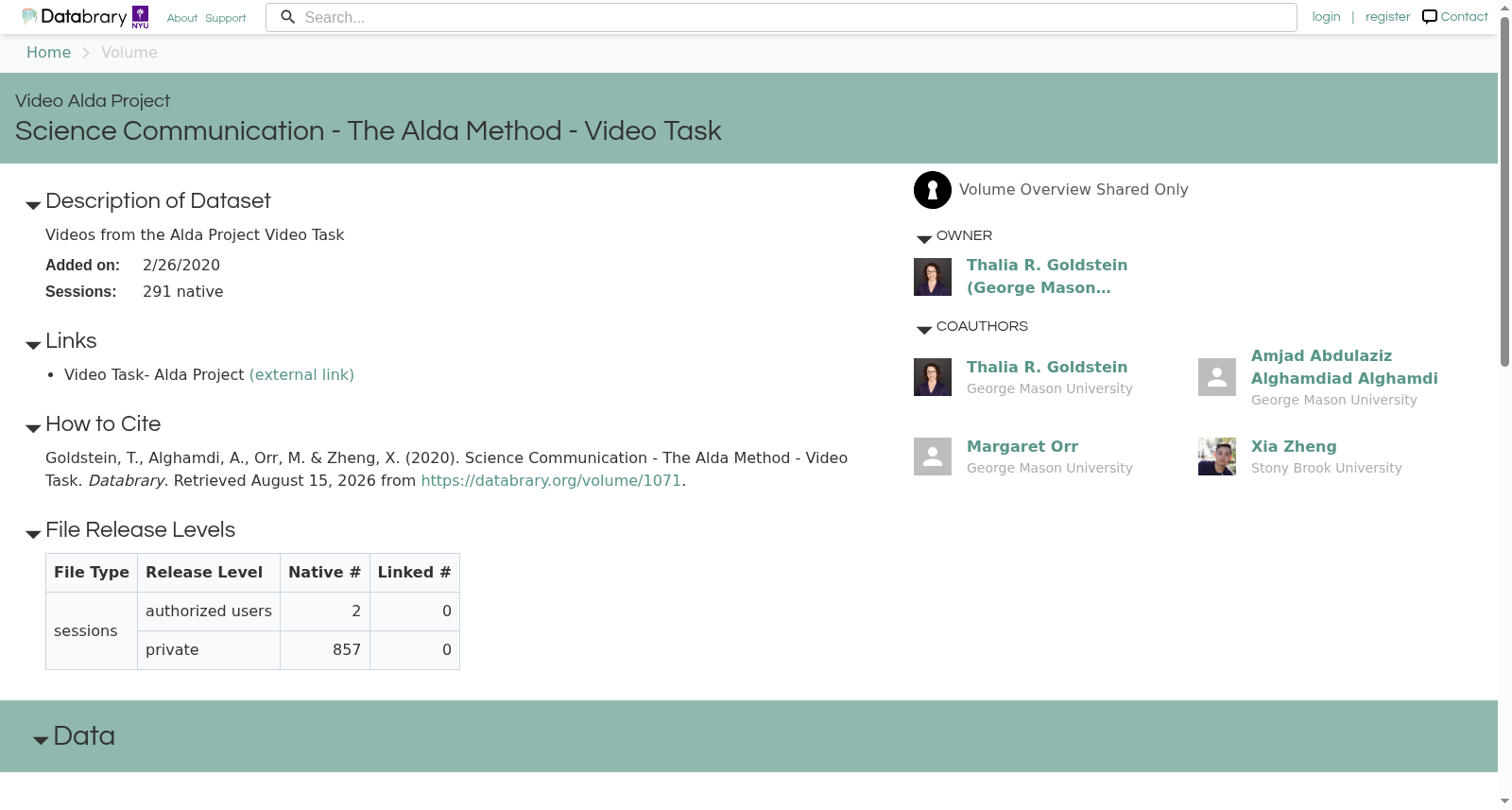Click the Databrary logo
Image resolution: width=1512 pixels, height=810 pixels.
(x=74, y=17)
